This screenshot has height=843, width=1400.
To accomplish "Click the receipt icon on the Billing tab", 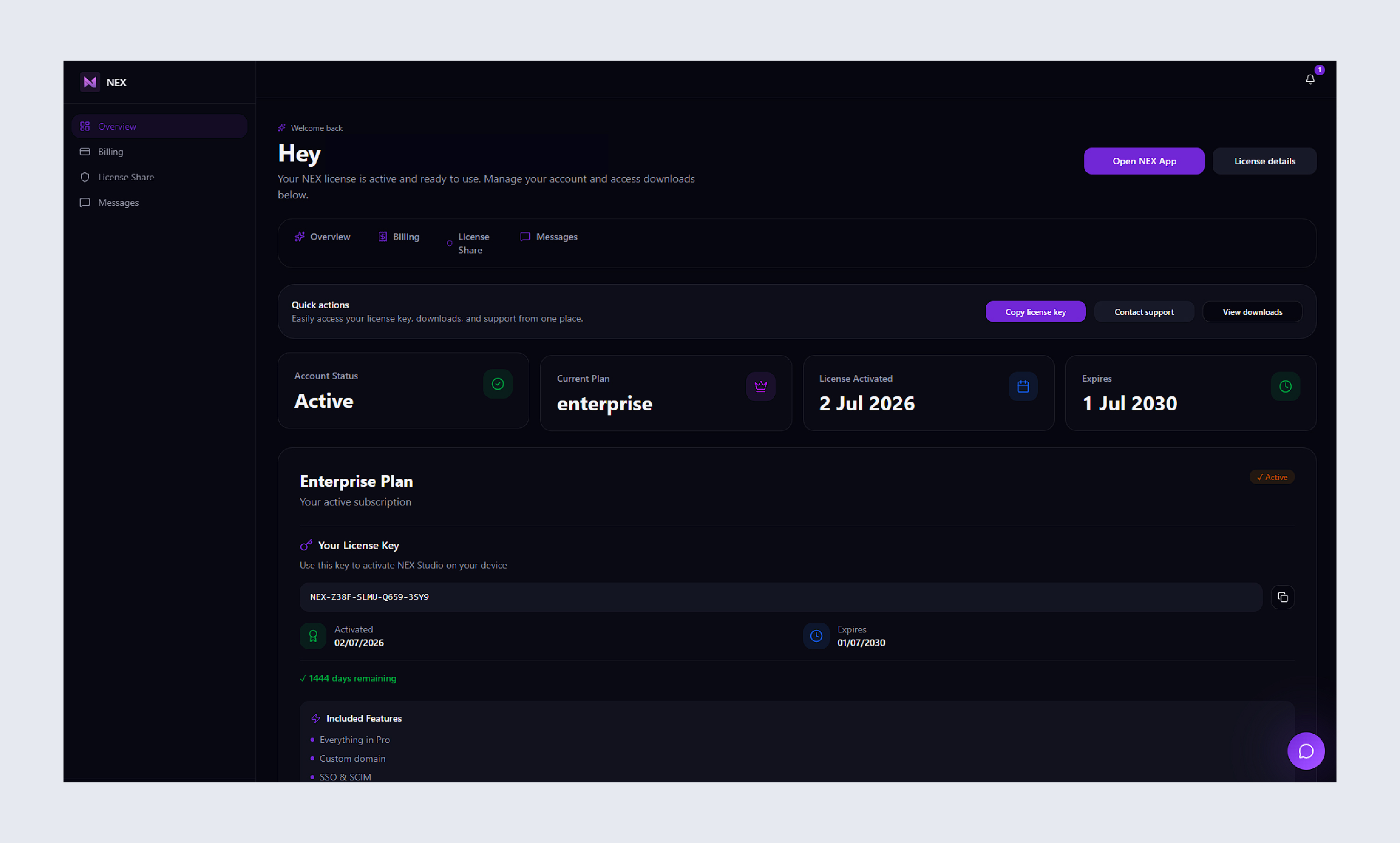I will click(x=382, y=237).
